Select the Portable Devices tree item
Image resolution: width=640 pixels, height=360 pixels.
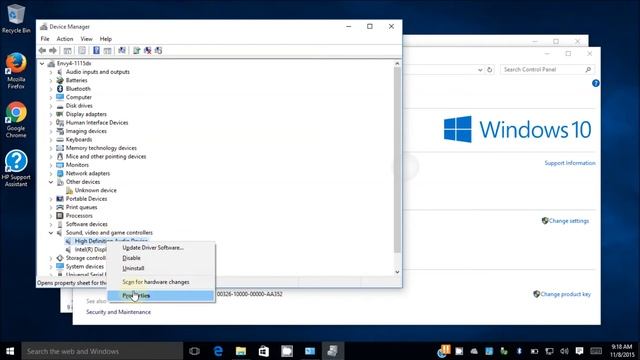(87, 199)
